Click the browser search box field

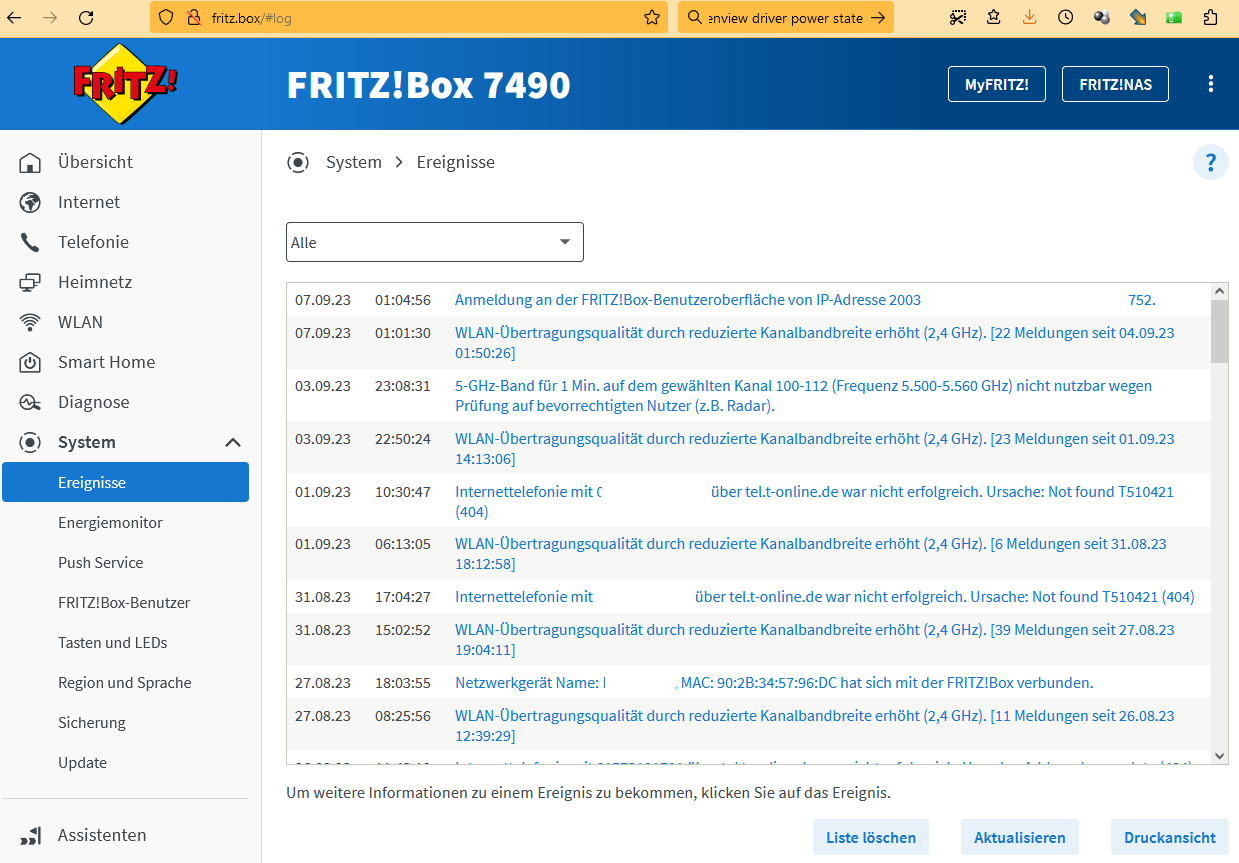785,17
